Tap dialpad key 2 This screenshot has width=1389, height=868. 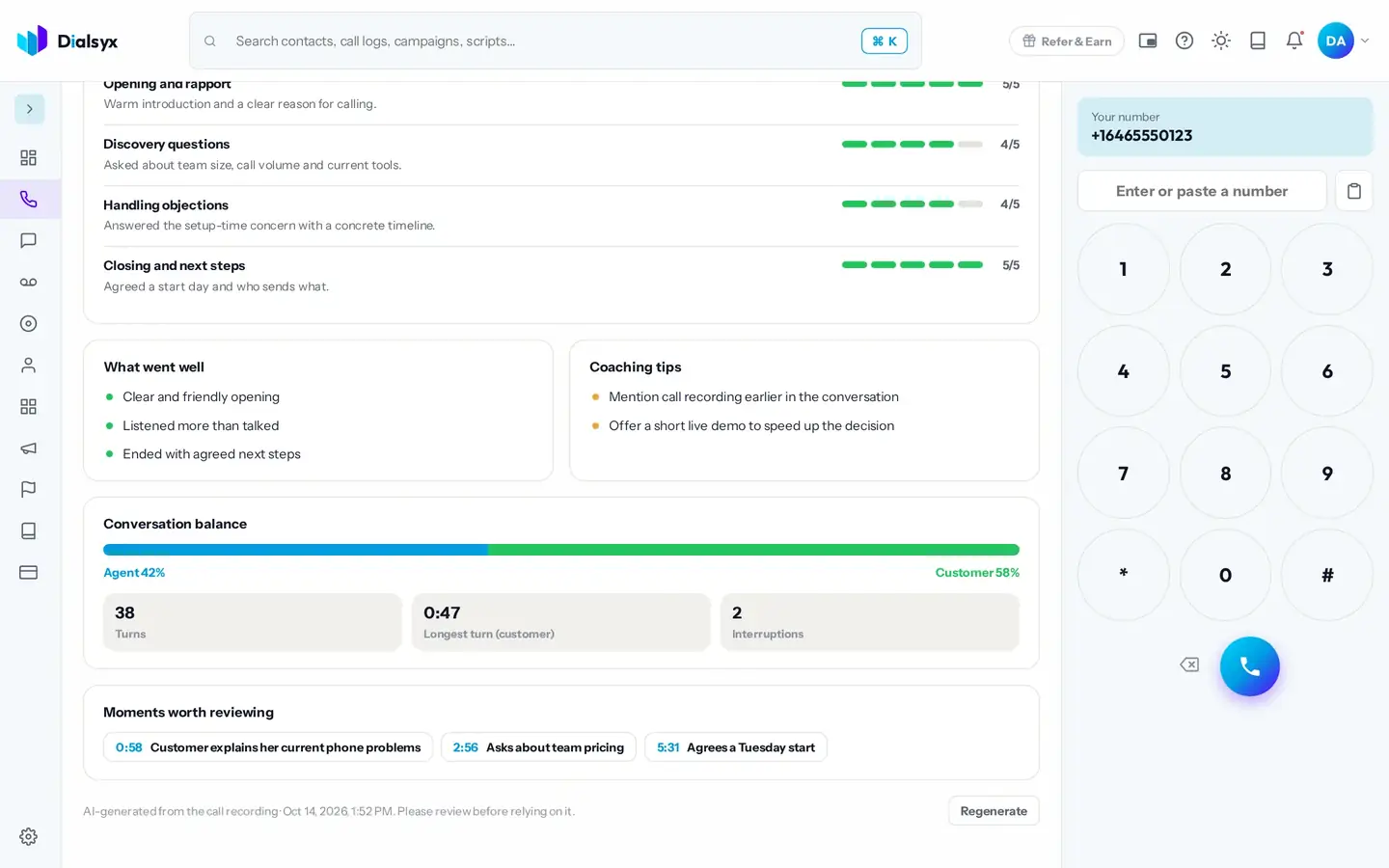pos(1225,269)
